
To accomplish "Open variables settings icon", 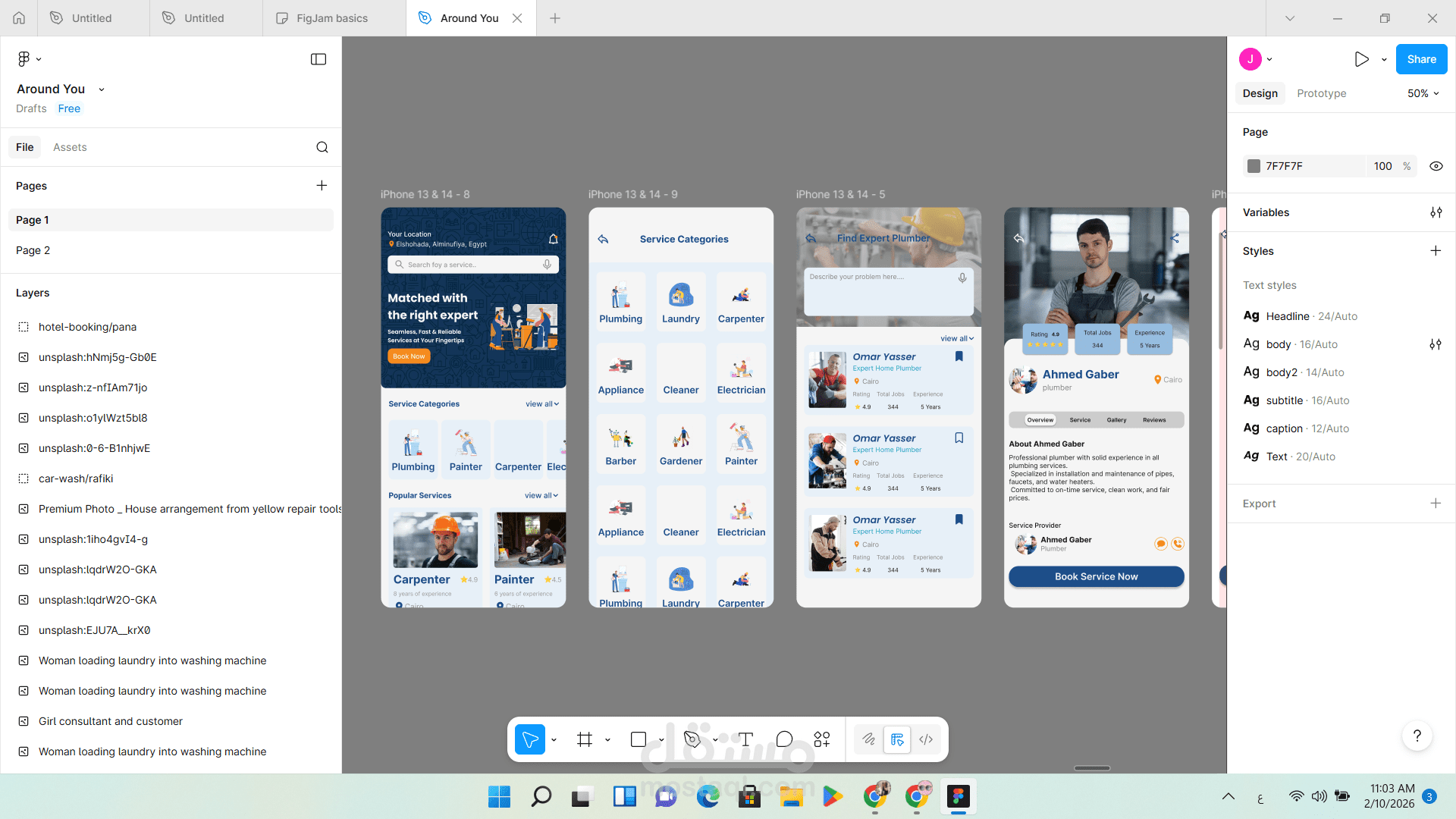I will tap(1436, 212).
